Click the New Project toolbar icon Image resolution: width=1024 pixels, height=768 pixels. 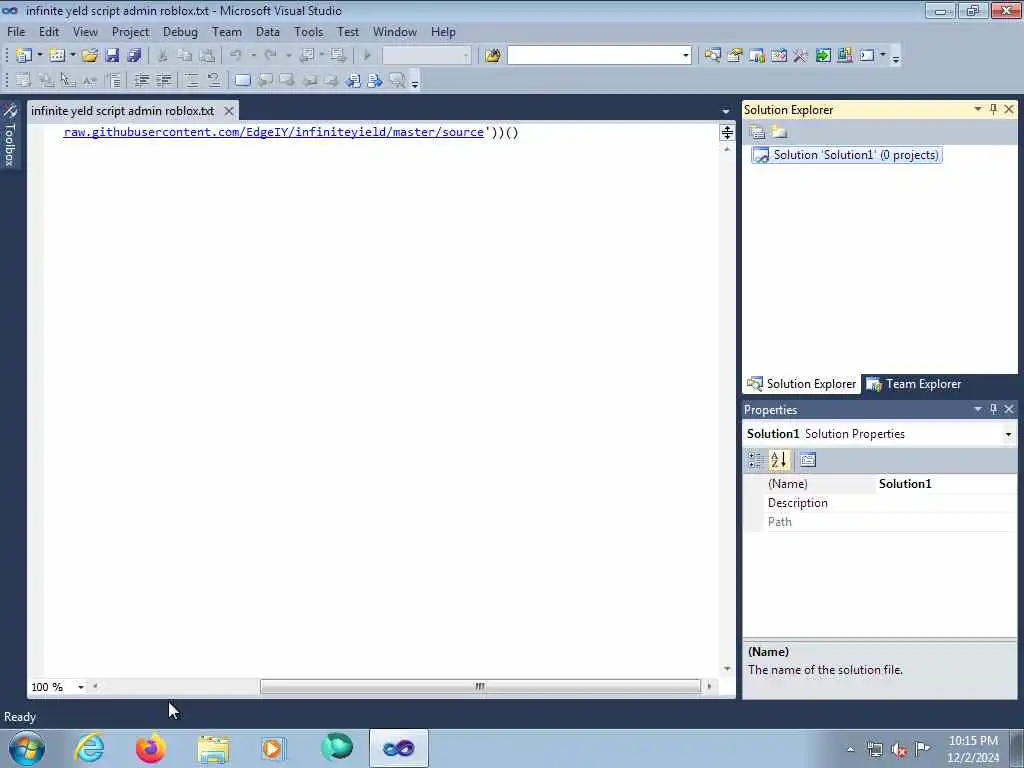pyautogui.click(x=24, y=56)
